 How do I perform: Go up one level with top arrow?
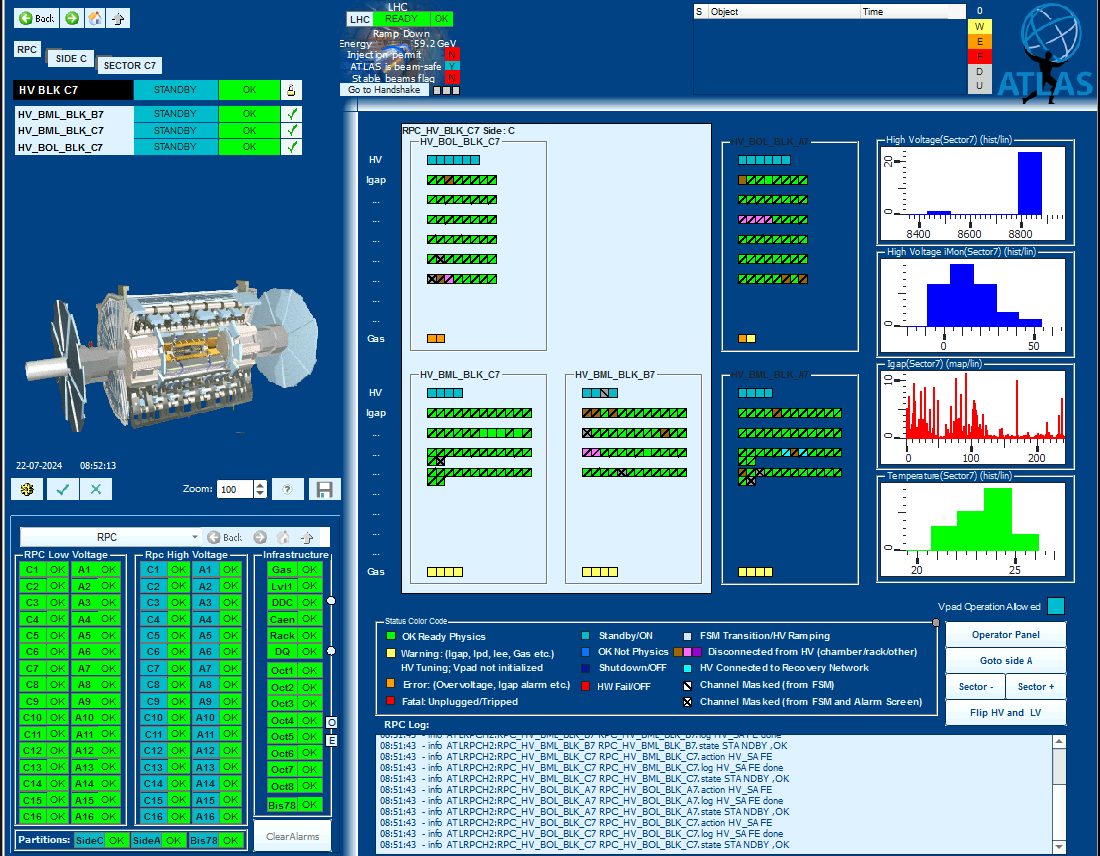tap(119, 18)
